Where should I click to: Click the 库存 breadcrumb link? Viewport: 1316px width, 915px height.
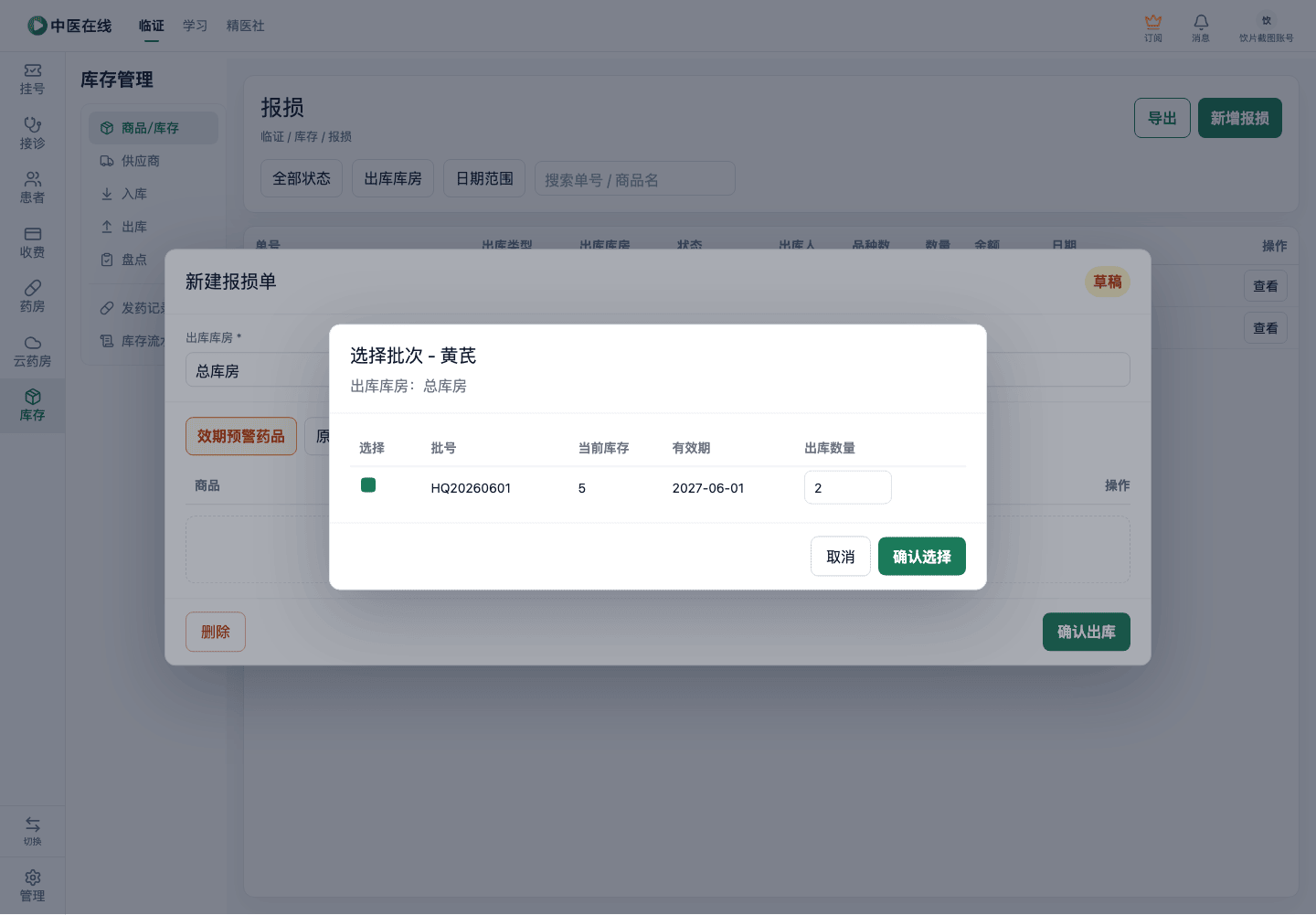coord(306,136)
